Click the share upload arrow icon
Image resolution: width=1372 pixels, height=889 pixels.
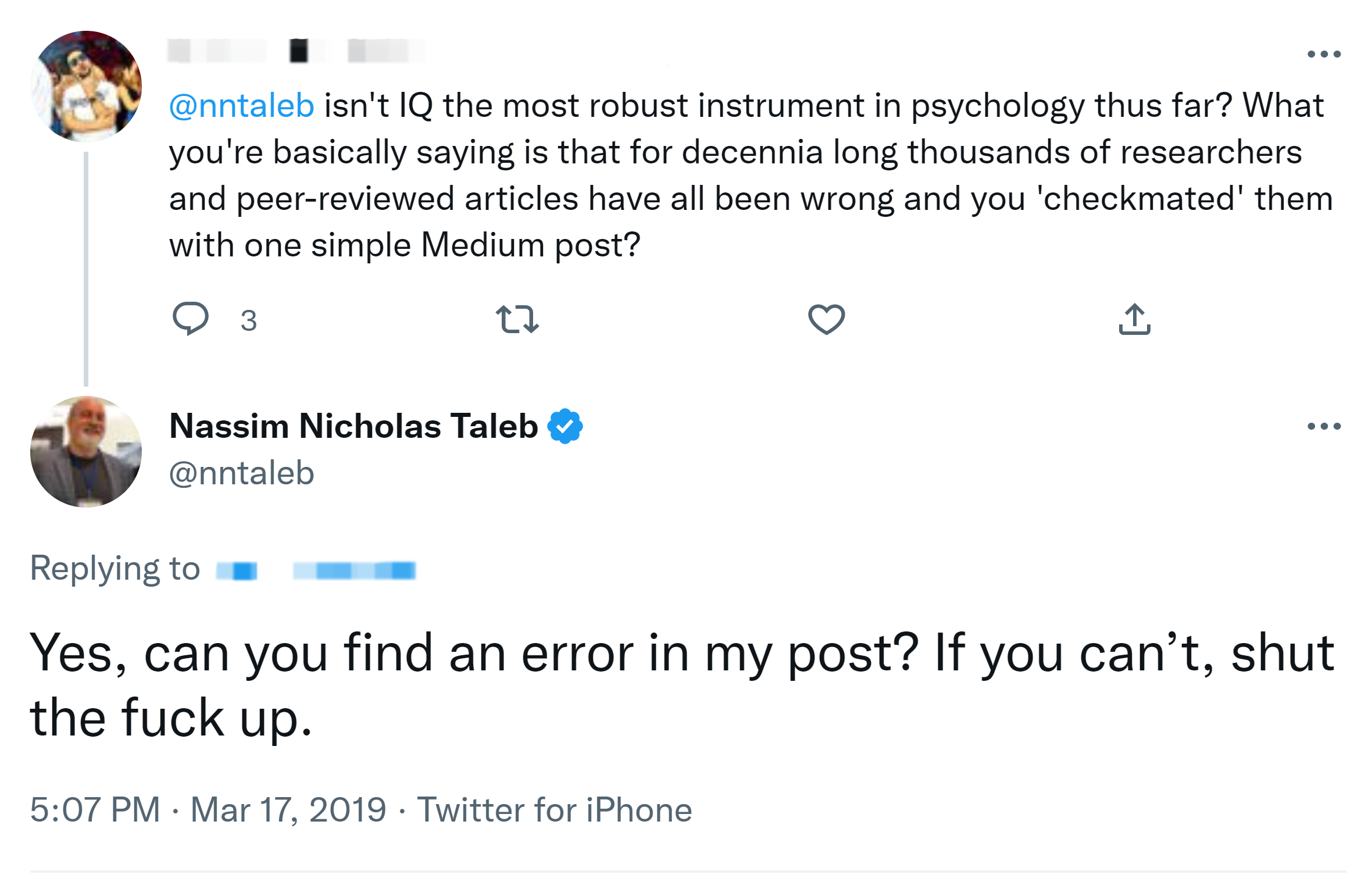coord(1134,319)
